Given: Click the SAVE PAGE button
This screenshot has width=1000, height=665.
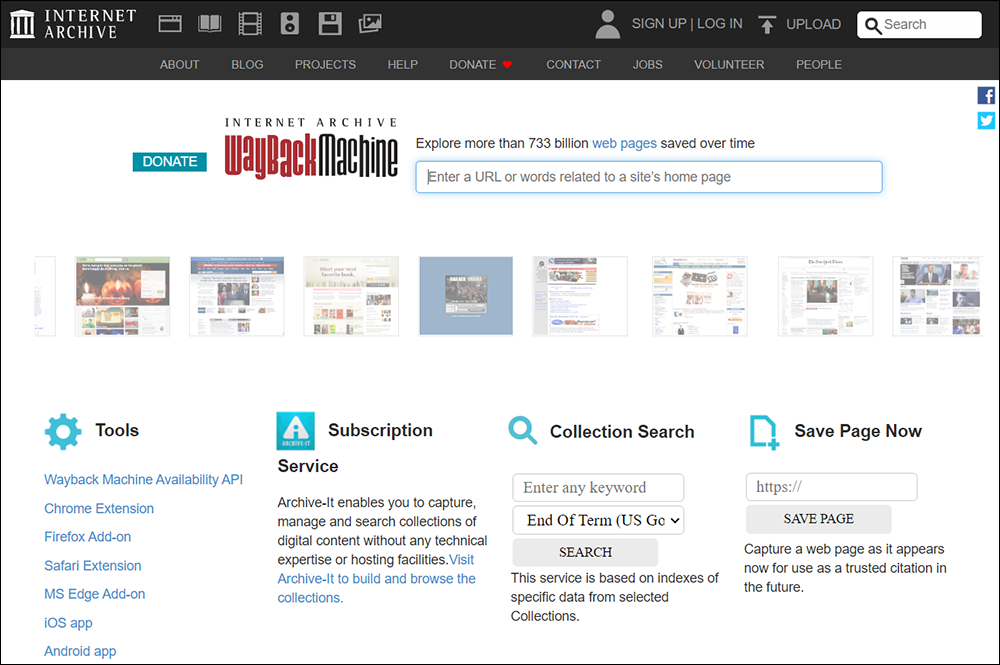Looking at the screenshot, I should coord(819,519).
